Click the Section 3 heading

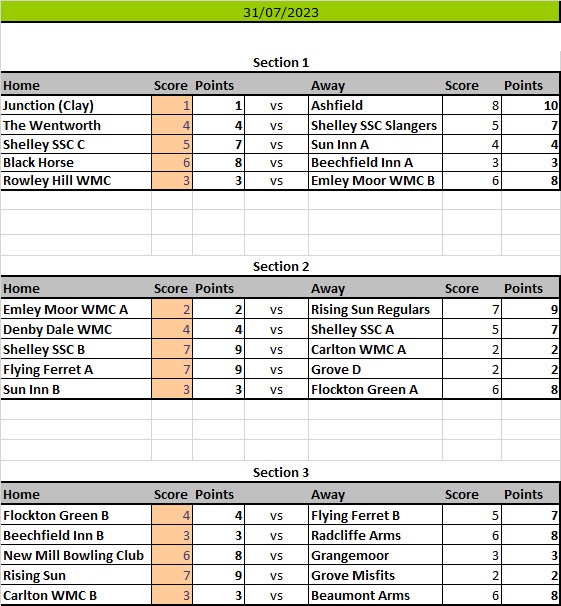point(281,472)
